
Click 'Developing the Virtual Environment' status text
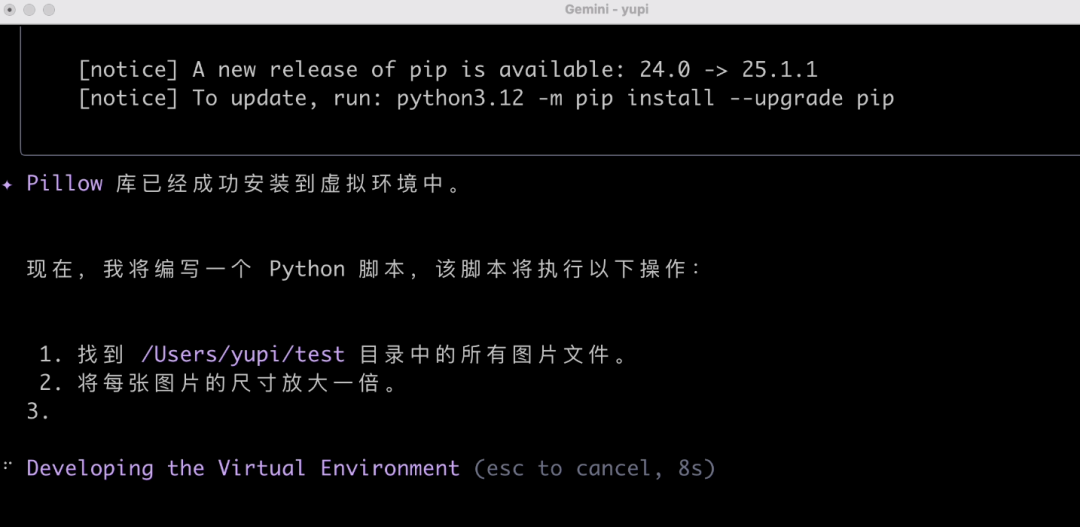[243, 468]
